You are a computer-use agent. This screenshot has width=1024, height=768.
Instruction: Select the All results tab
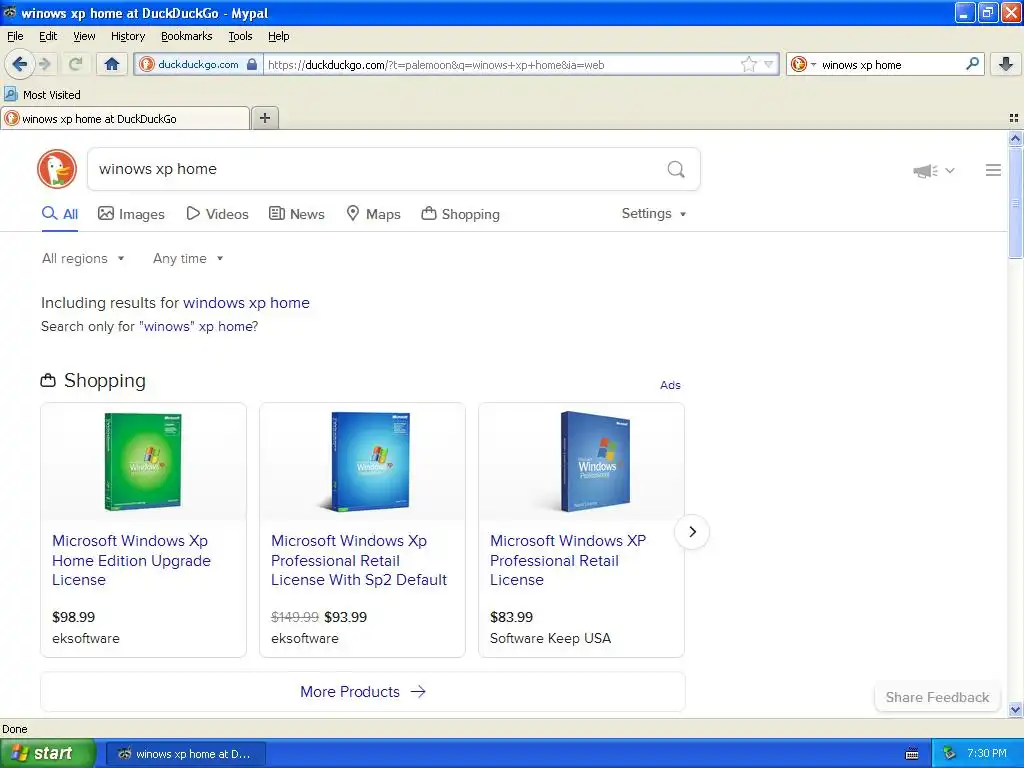(60, 214)
